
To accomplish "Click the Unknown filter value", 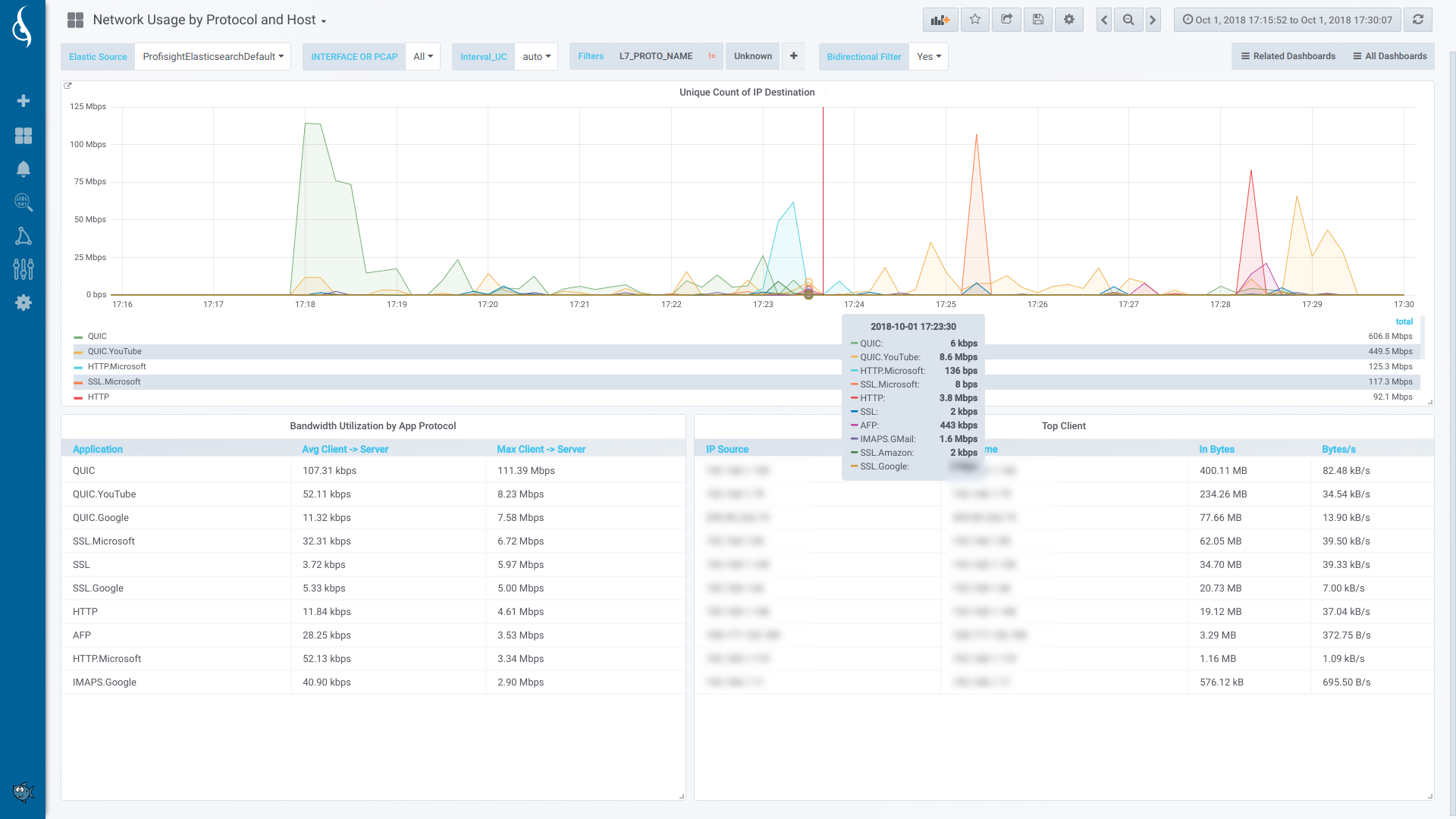I will click(x=753, y=56).
